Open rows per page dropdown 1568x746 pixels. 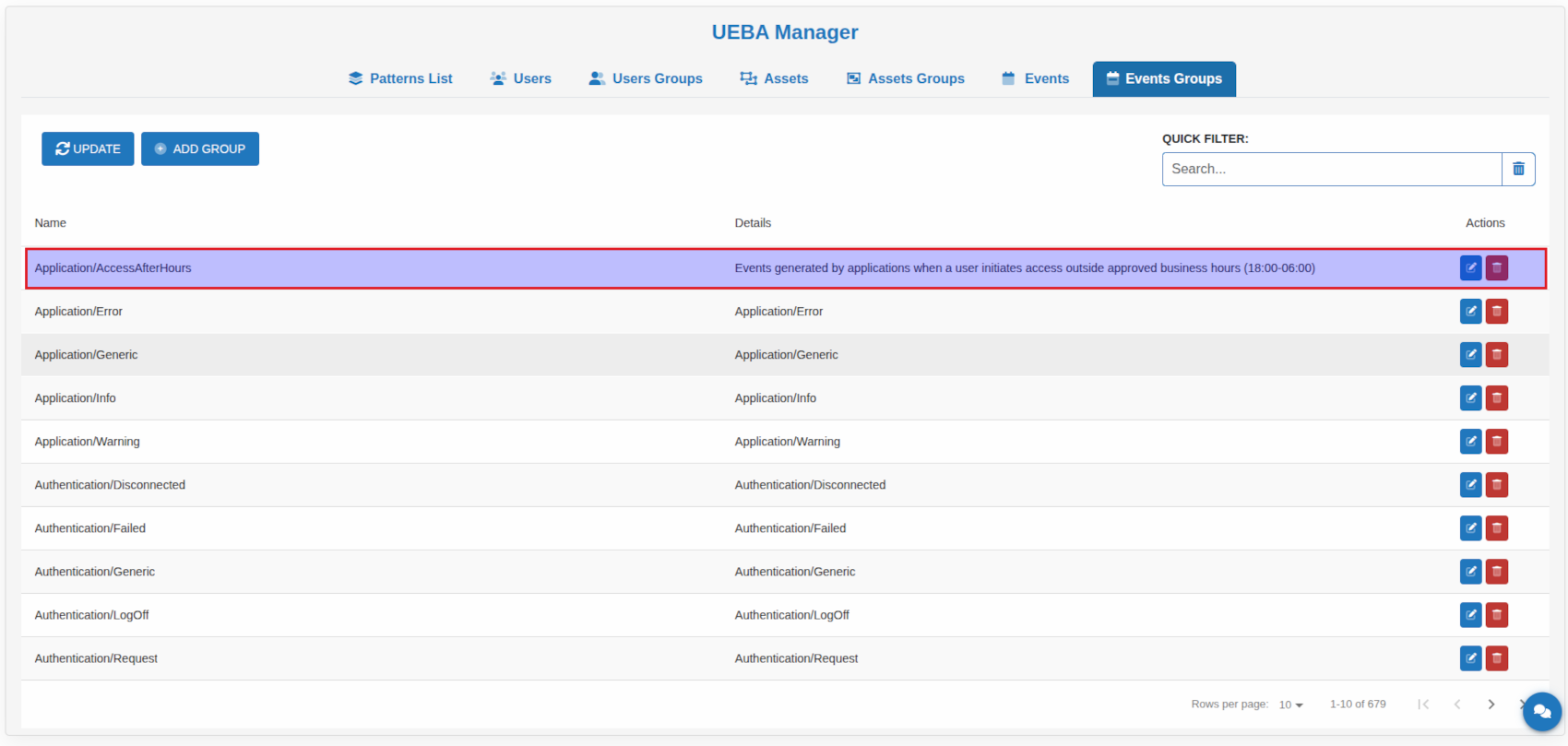1290,705
